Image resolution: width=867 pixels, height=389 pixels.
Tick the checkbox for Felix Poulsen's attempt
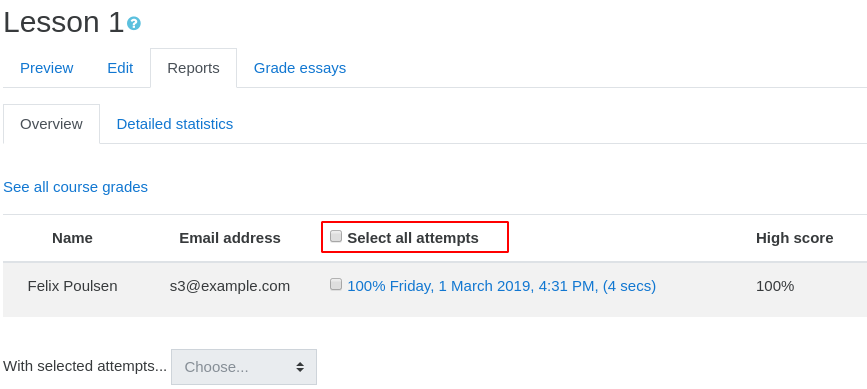336,285
